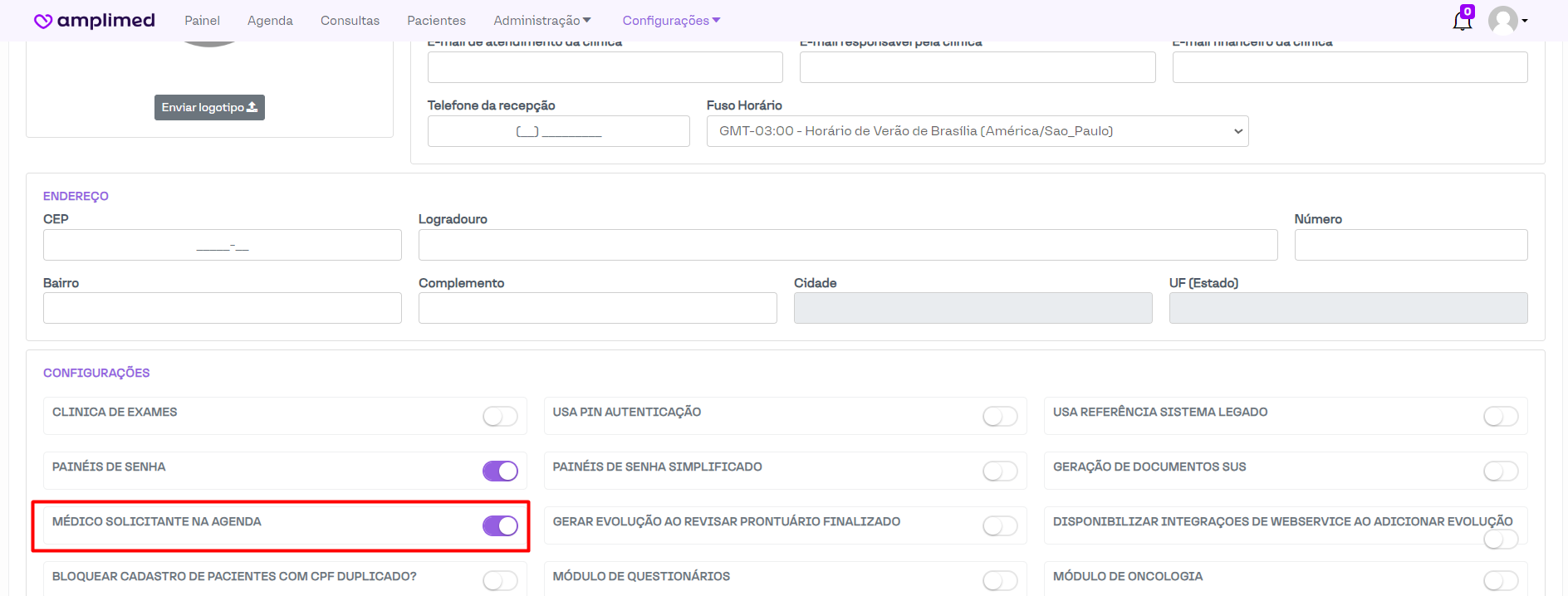Open the Fuso Horário timezone selector

click(x=977, y=131)
